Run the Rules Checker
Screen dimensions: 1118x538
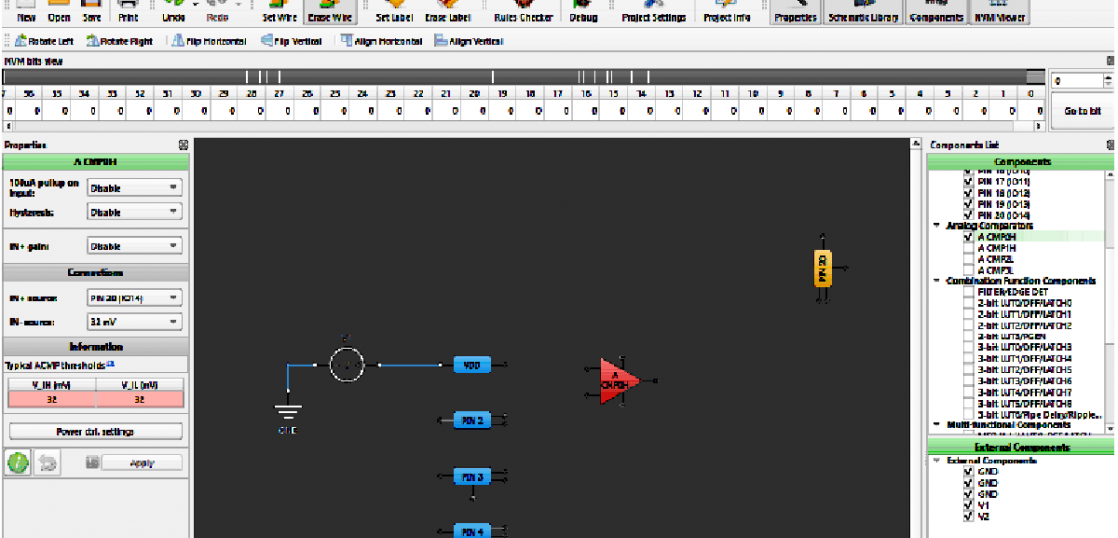coord(523,12)
